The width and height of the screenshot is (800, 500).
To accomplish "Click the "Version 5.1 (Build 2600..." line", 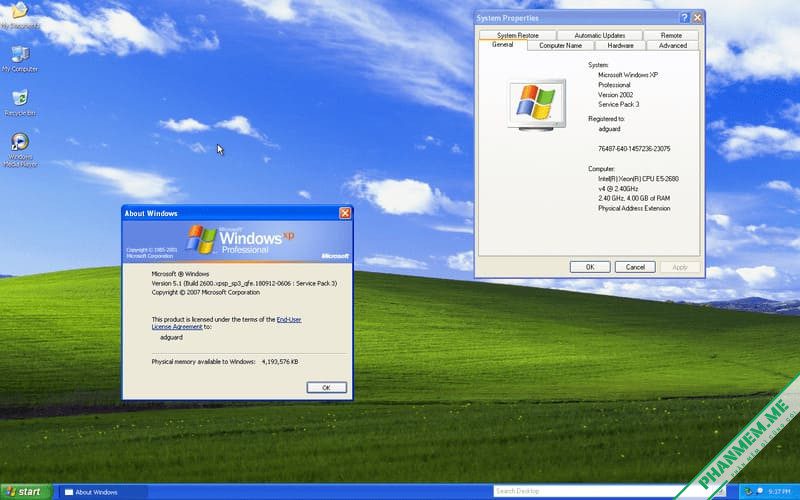I will [244, 283].
